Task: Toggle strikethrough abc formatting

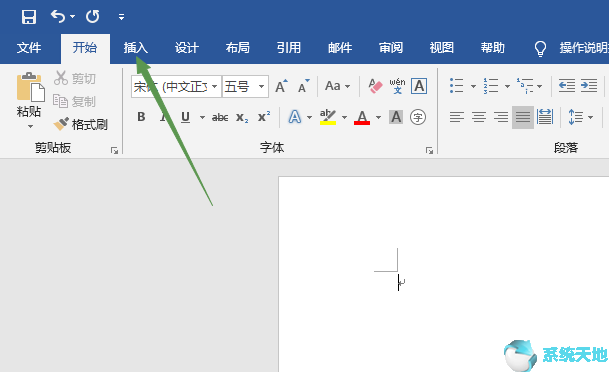Action: pos(220,117)
